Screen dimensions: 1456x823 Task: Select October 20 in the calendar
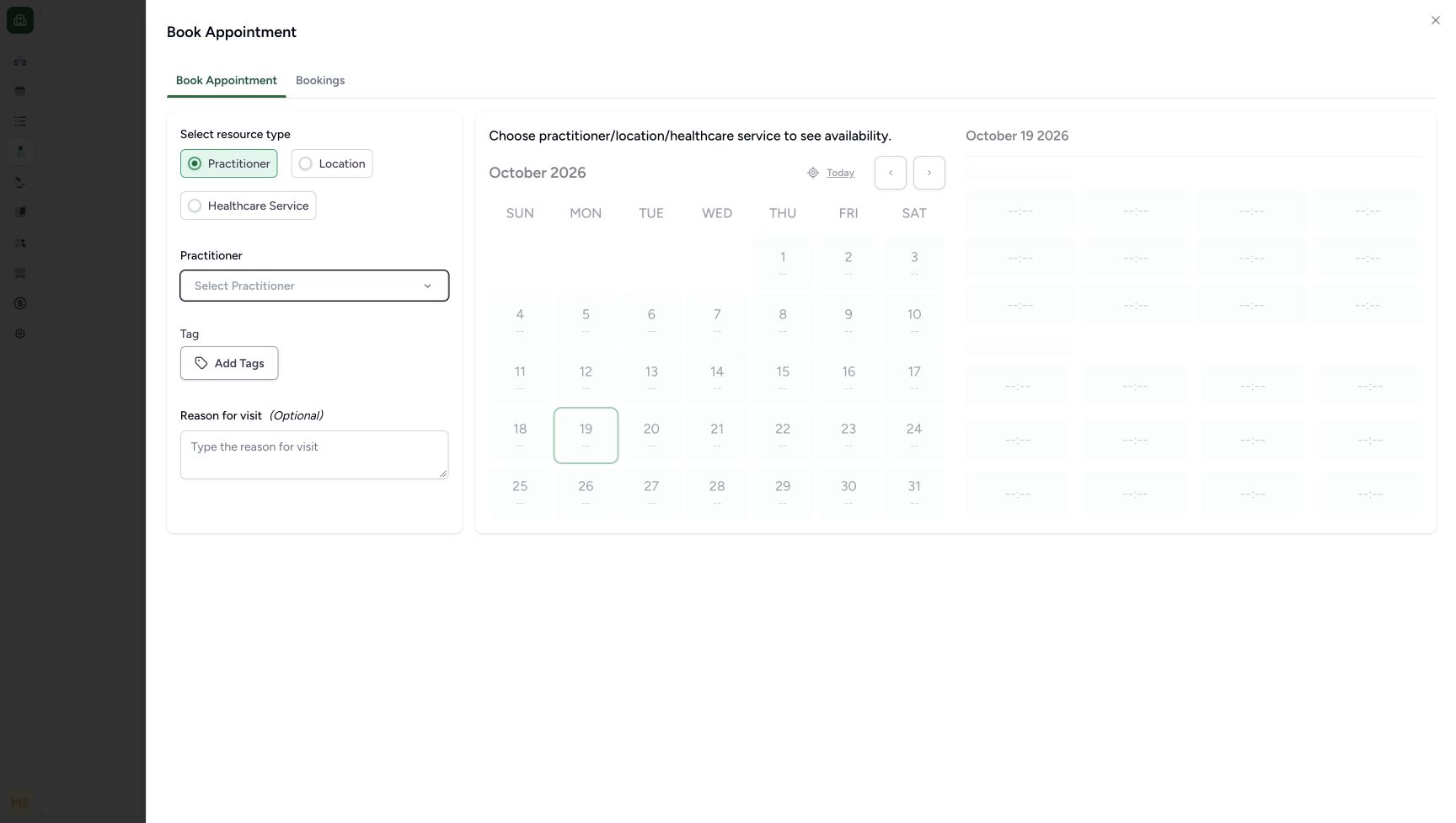pyautogui.click(x=651, y=436)
